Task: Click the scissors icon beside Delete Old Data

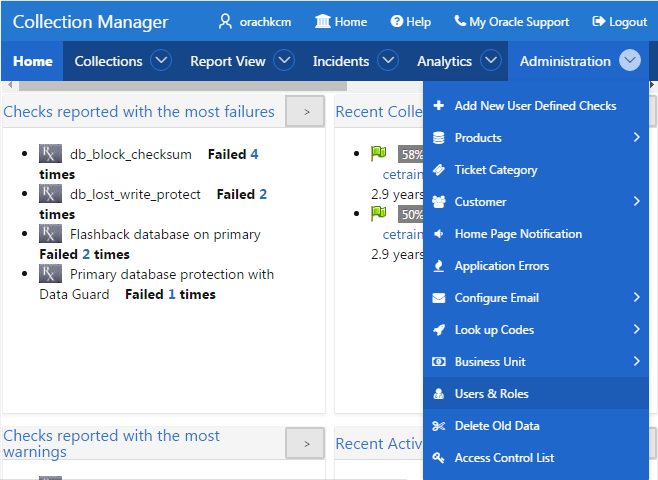Action: (x=439, y=426)
